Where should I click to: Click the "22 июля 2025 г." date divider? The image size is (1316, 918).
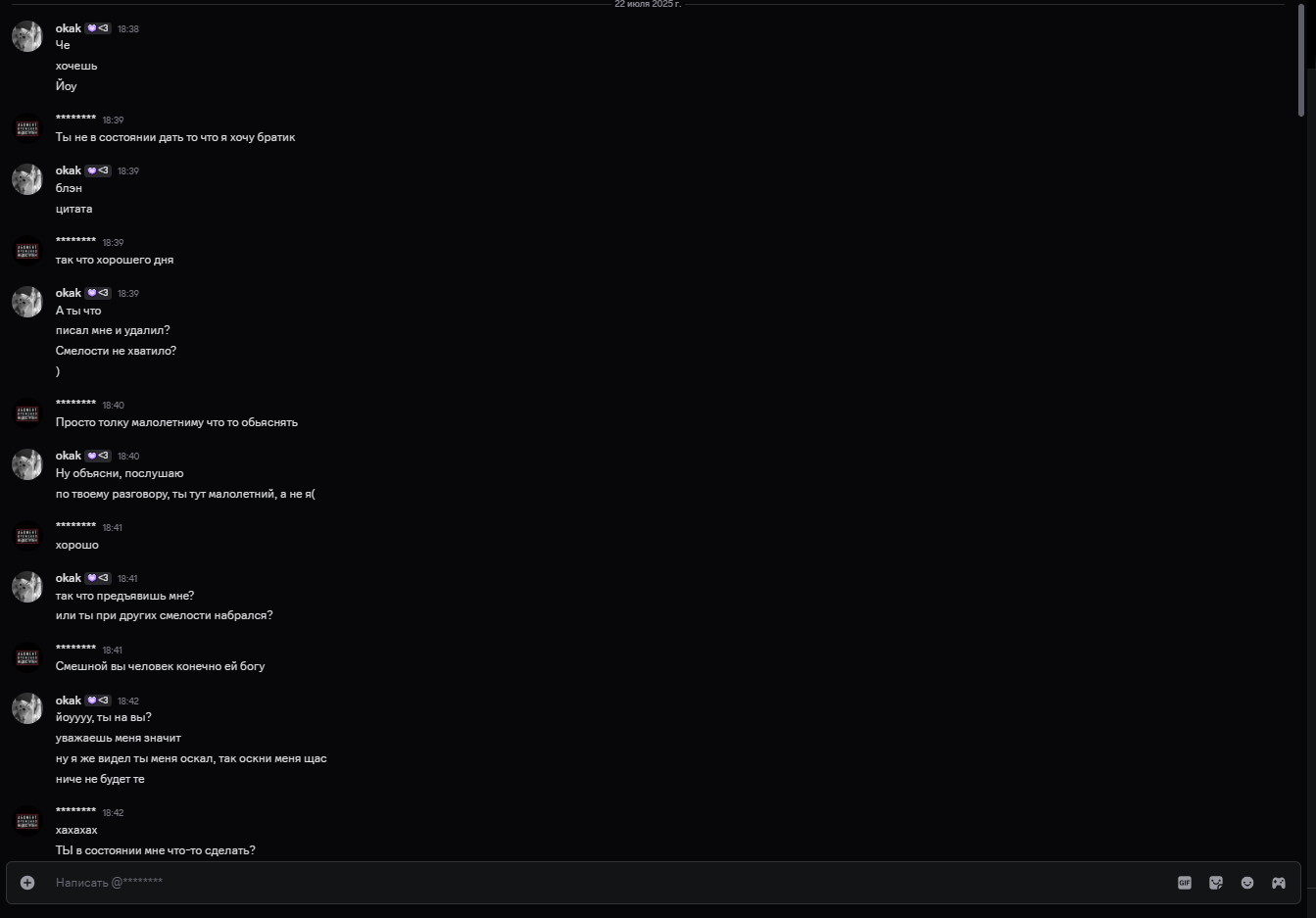click(648, 4)
